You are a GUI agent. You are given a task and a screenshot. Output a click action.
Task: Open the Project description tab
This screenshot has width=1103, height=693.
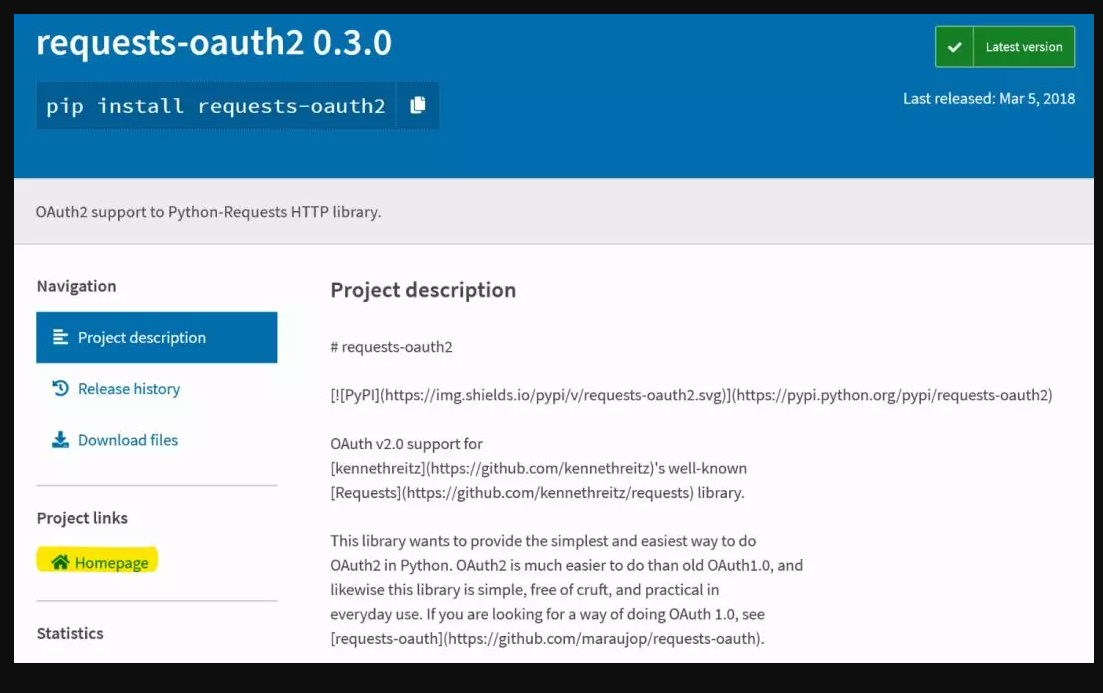[157, 338]
